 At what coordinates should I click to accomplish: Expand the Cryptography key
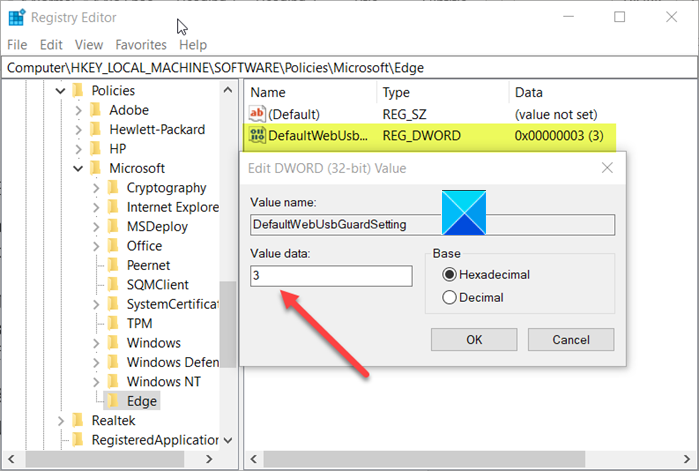tap(96, 188)
